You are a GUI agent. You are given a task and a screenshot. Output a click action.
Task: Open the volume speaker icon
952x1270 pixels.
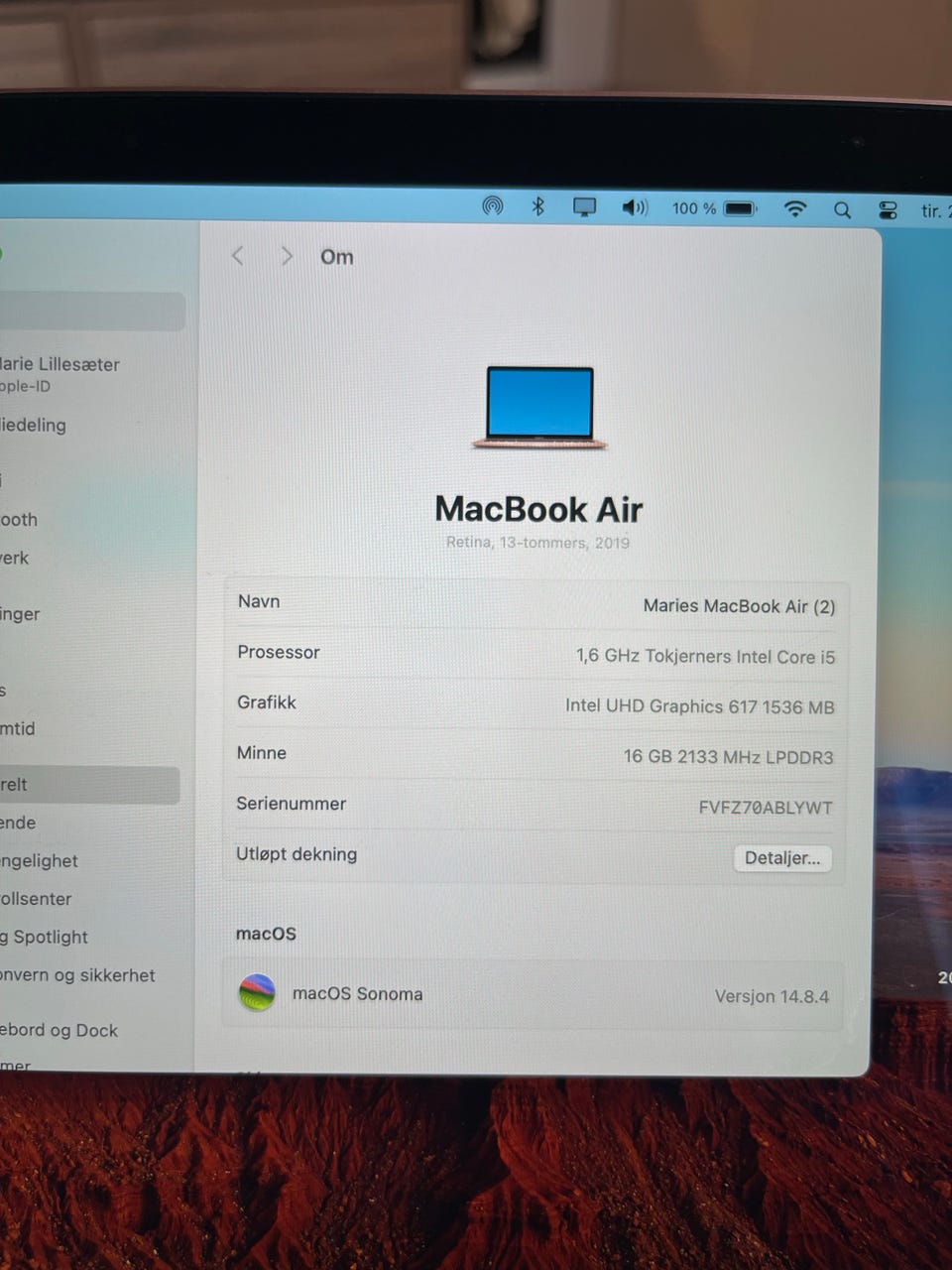coord(635,207)
